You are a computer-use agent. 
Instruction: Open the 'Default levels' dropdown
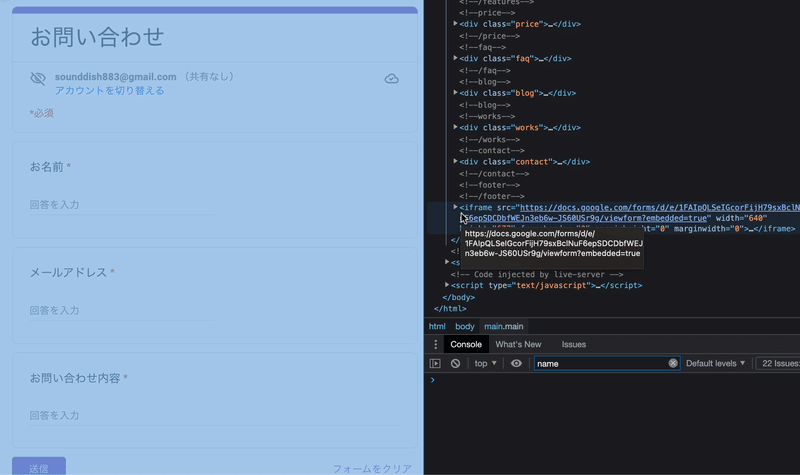(x=715, y=363)
